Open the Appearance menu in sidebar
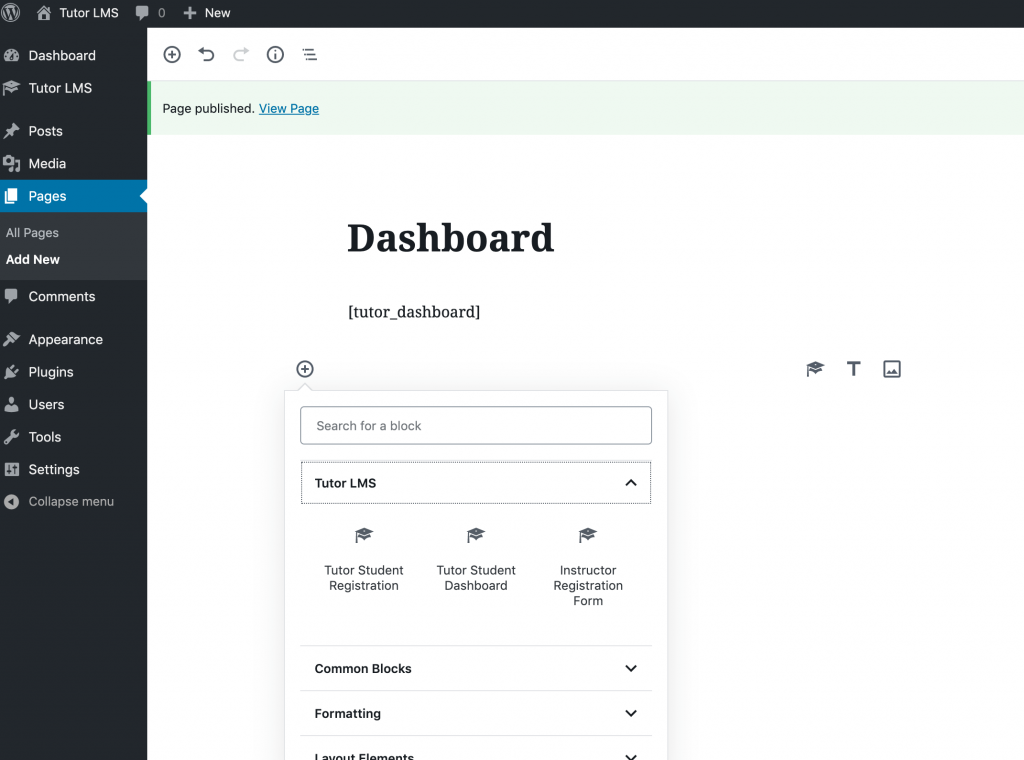1024x760 pixels. [65, 340]
